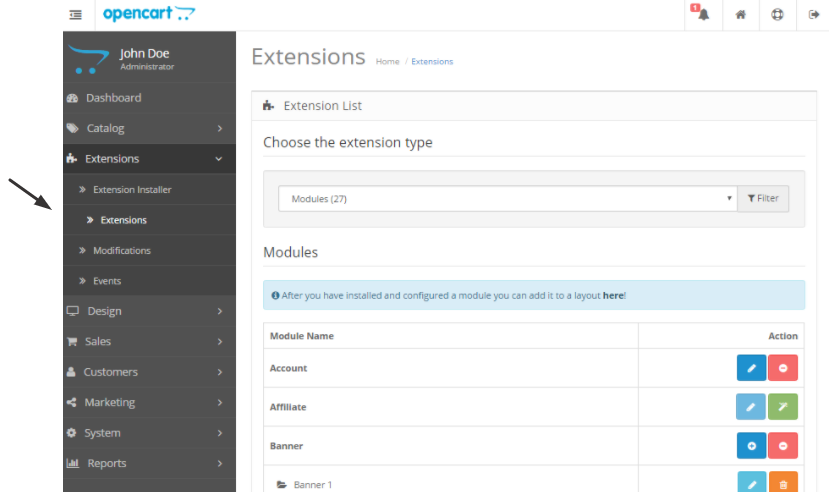Open the extension type dropdown
Image resolution: width=830 pixels, height=492 pixels.
(x=507, y=198)
